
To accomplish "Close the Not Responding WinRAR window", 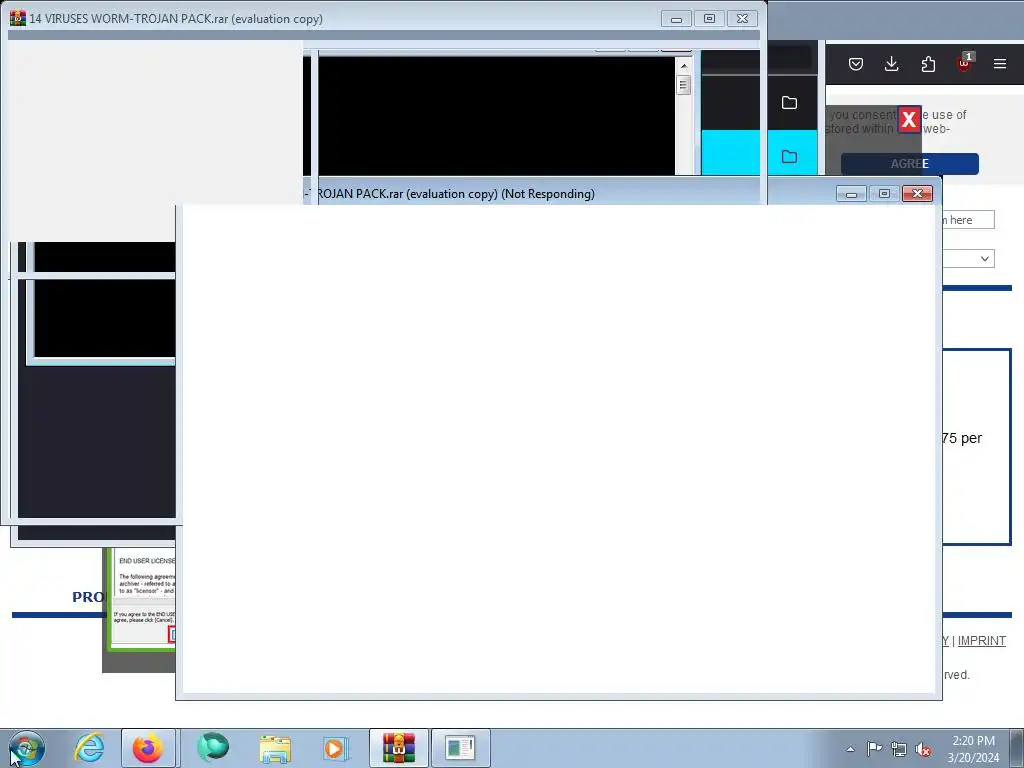I will [x=918, y=194].
